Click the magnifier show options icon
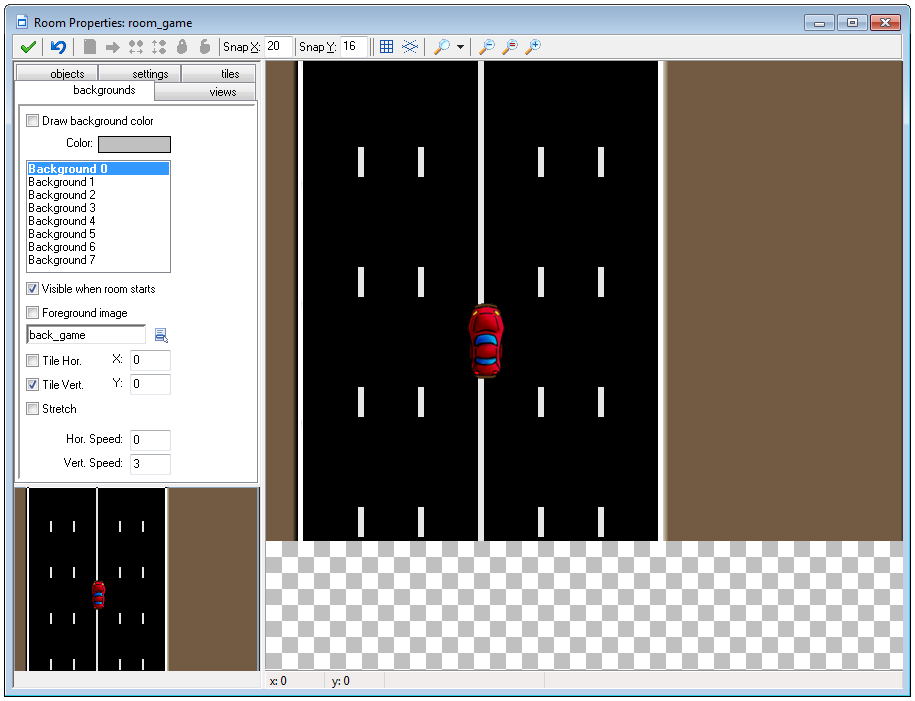The image size is (915, 701). 442,47
